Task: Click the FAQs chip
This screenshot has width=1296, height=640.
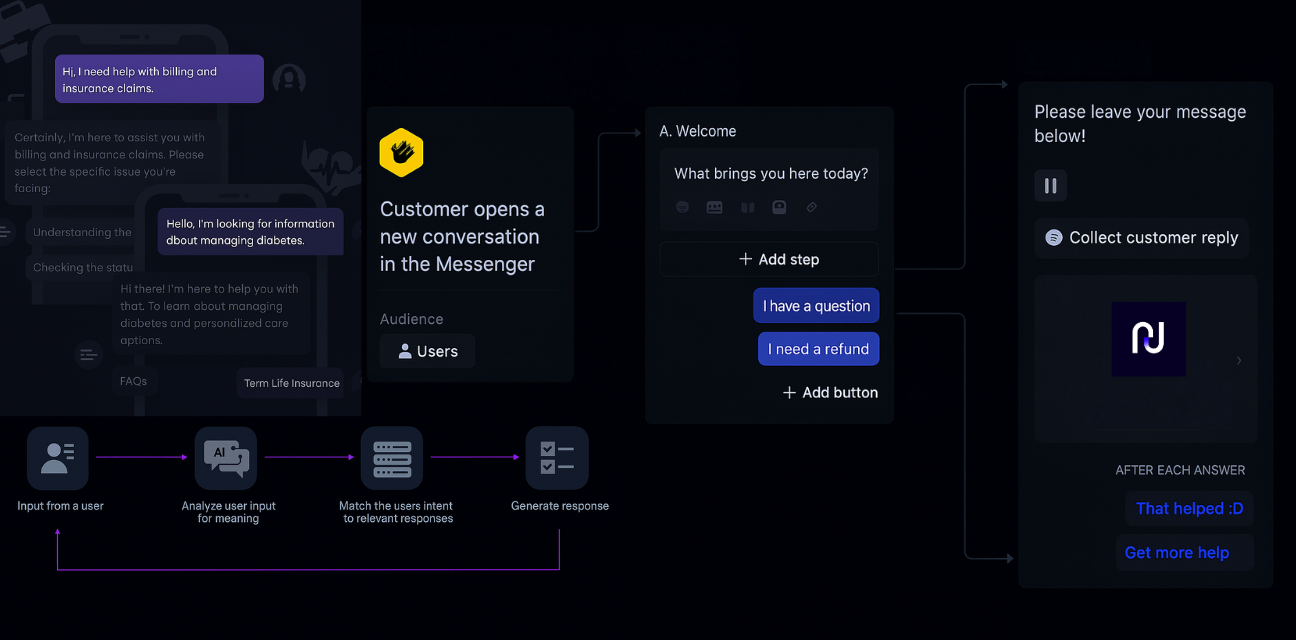Action: [x=134, y=381]
